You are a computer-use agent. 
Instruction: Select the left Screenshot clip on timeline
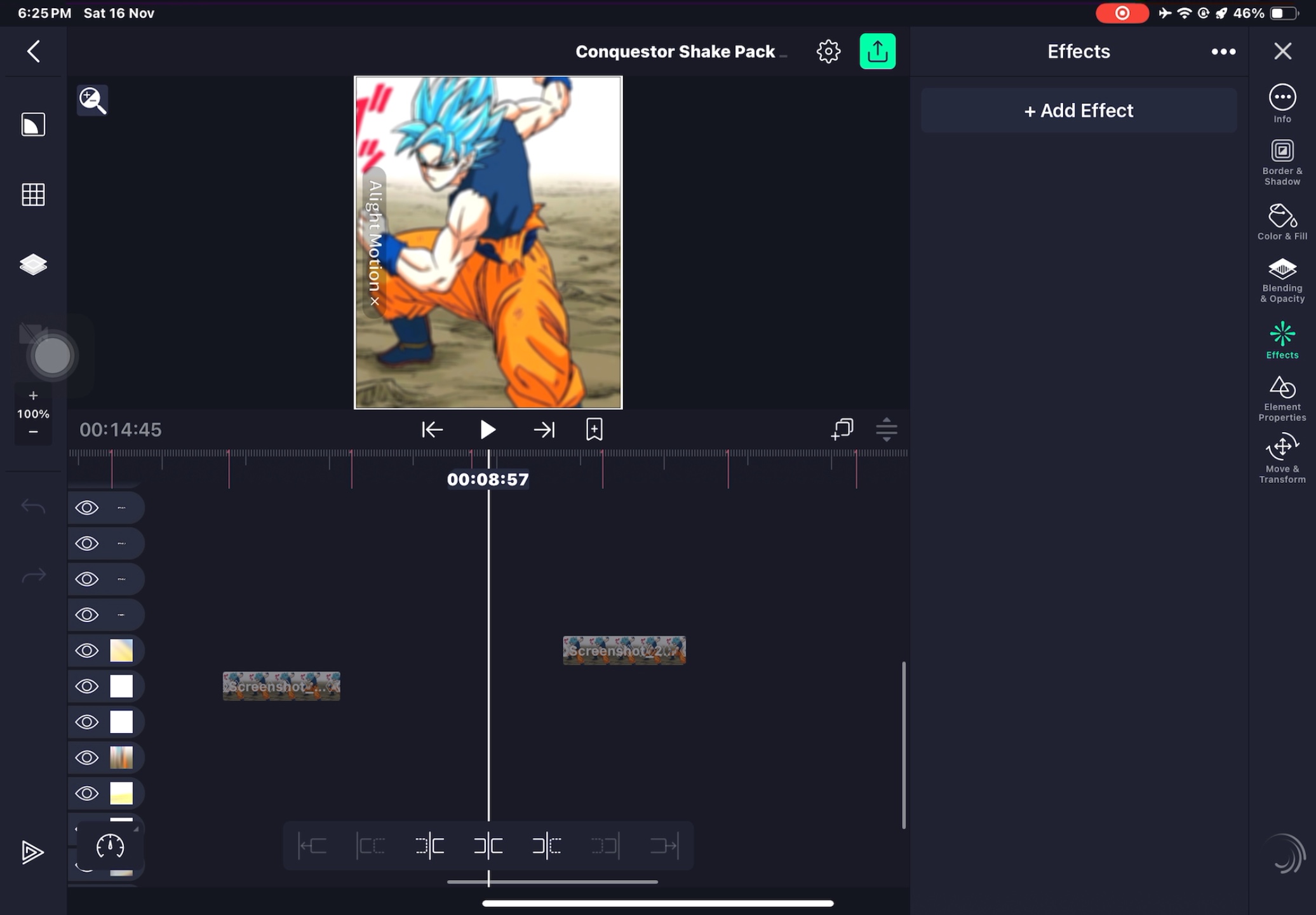coord(281,686)
